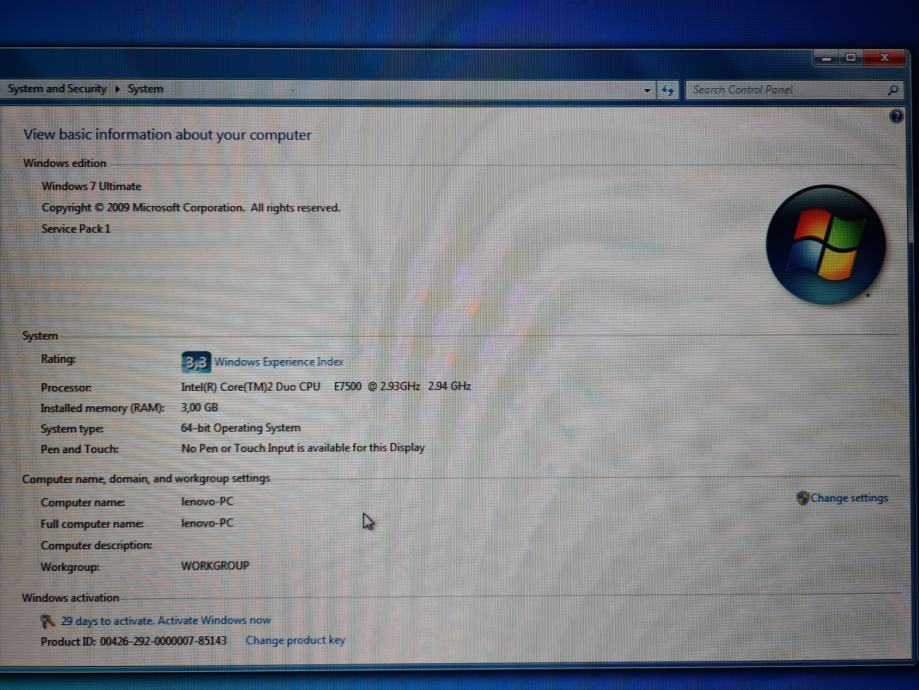Click the 'Service Pack 1' text
Screen dimensions: 919x690
[76, 229]
